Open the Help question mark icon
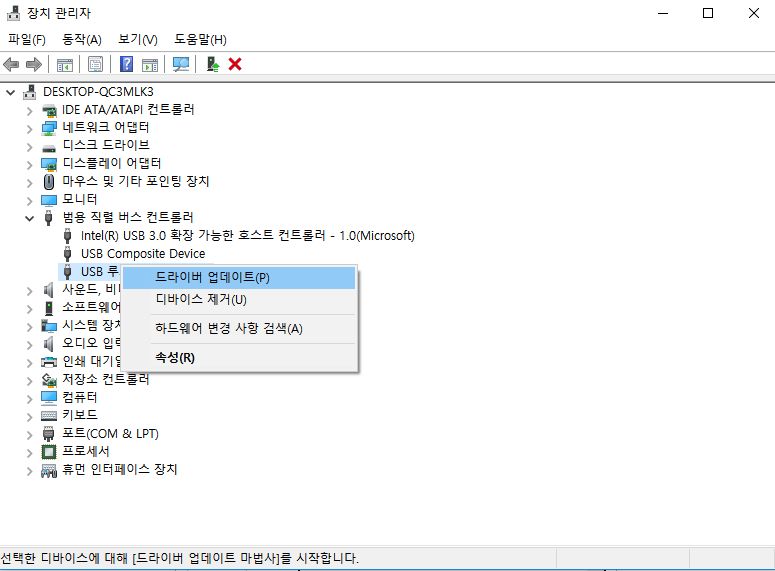This screenshot has width=775, height=571. click(x=127, y=64)
